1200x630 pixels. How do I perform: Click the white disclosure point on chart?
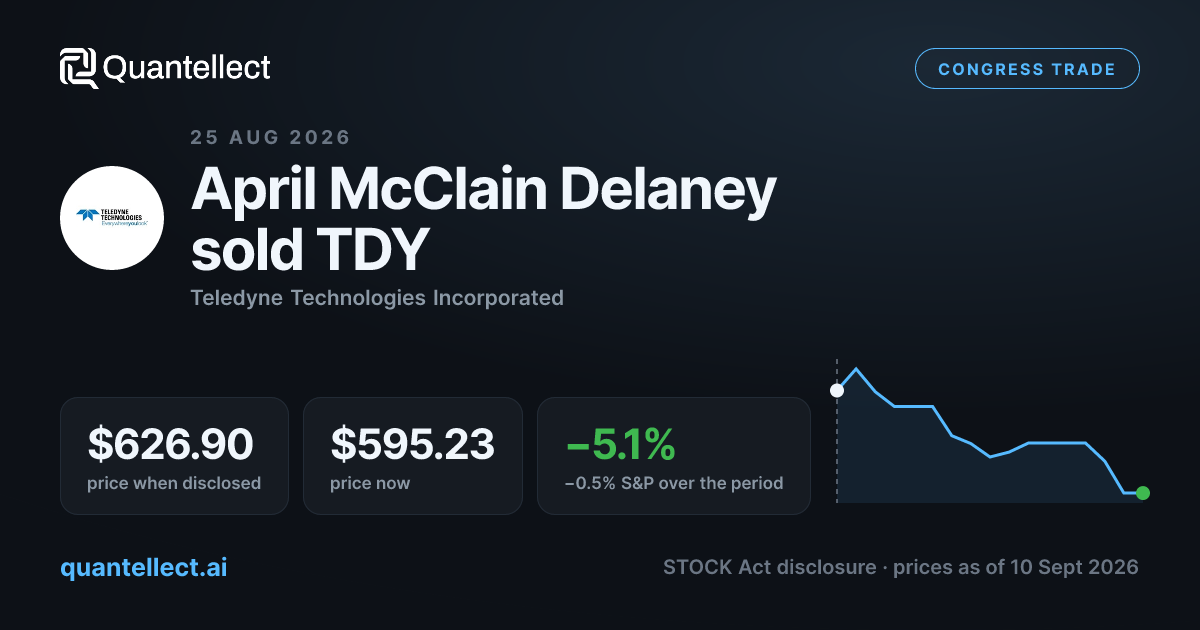(837, 390)
